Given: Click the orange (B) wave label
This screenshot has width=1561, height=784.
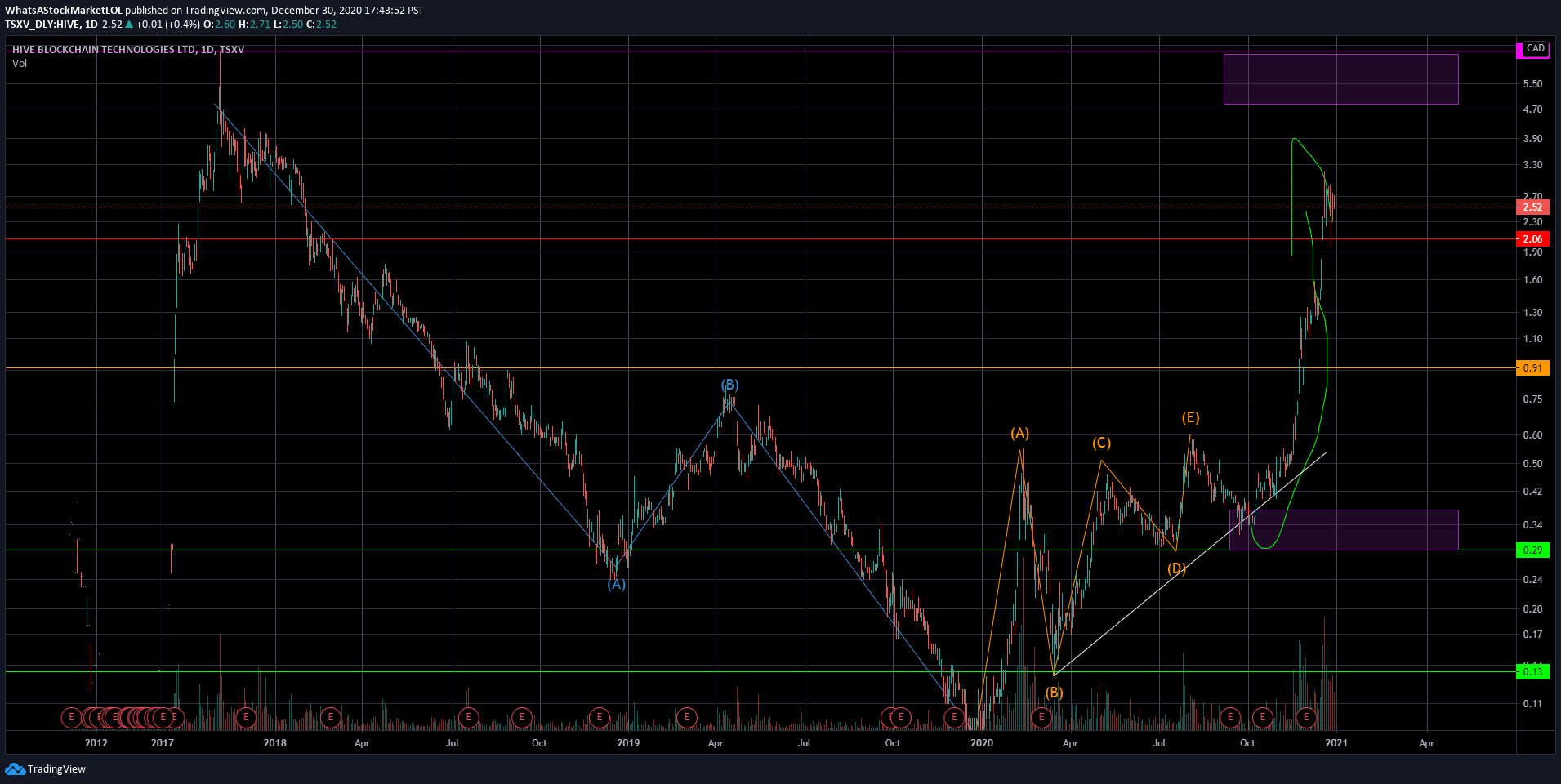Looking at the screenshot, I should (1054, 693).
